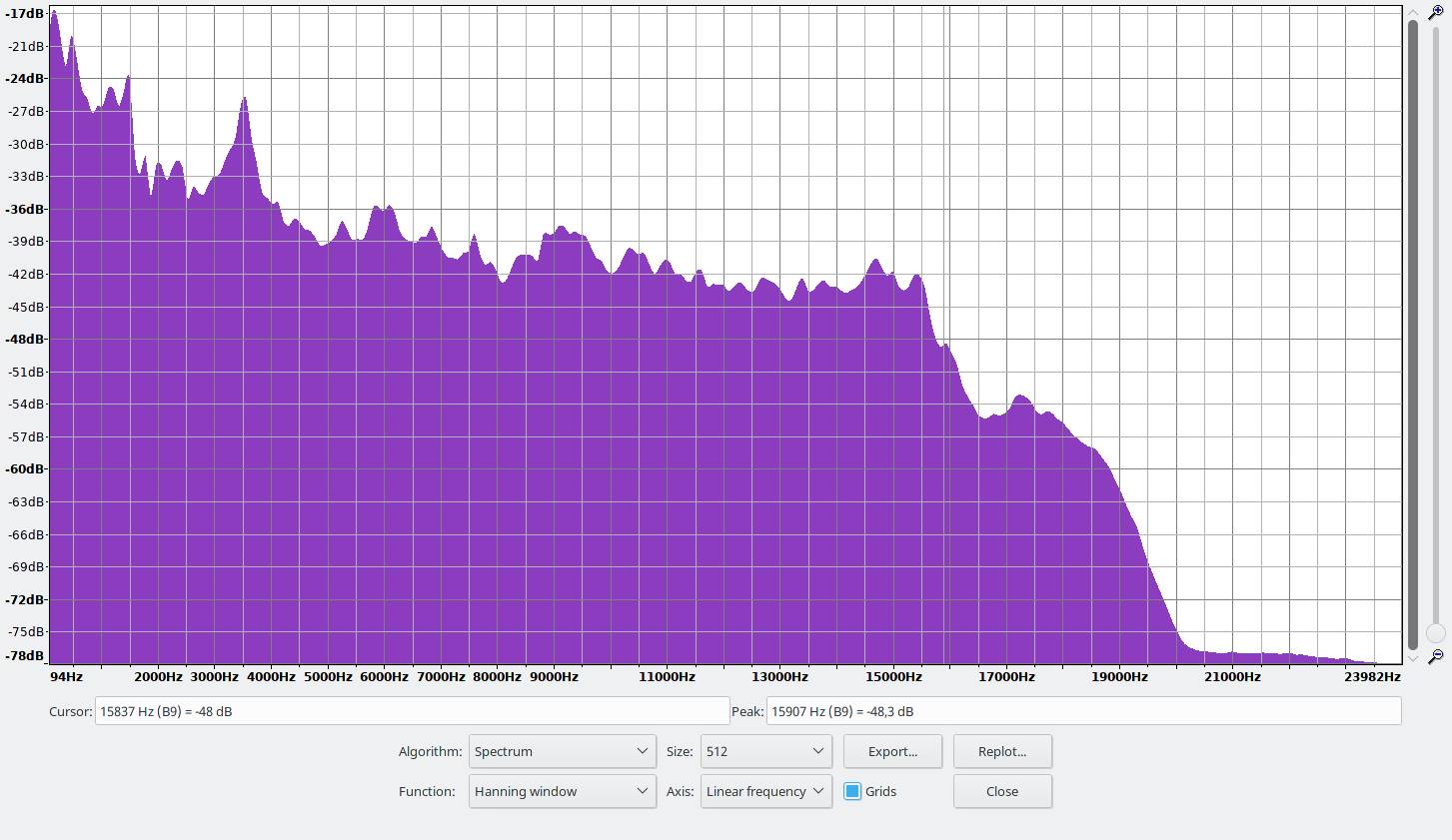Open the Function dropdown showing Hanning window

[x=563, y=791]
